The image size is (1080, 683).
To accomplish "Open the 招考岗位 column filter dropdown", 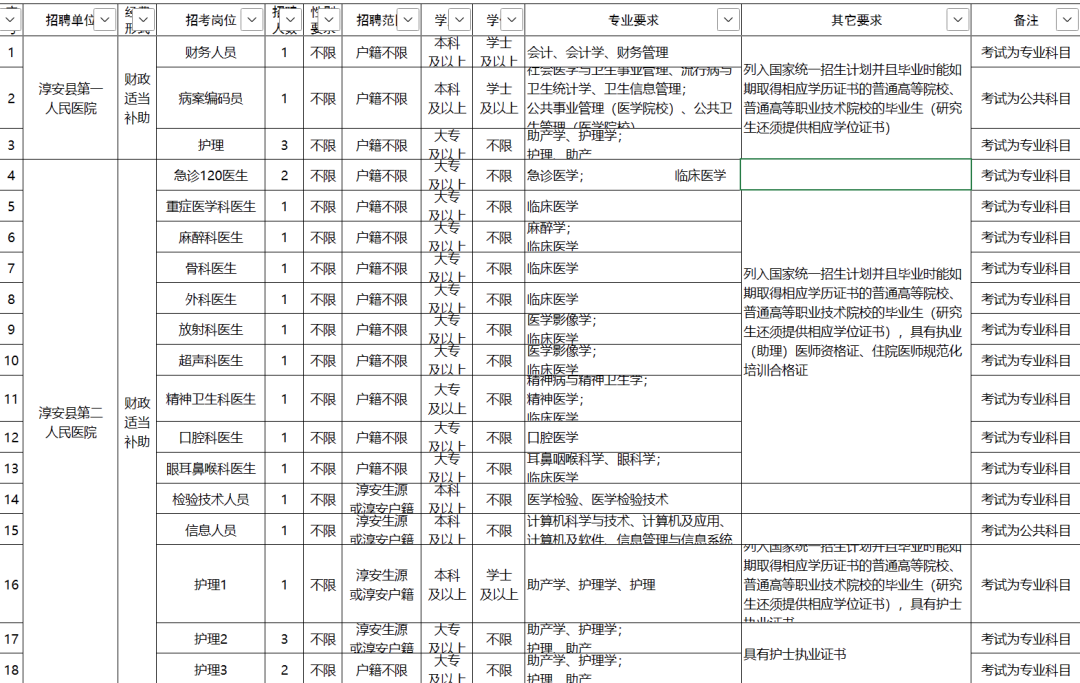I will coord(253,20).
